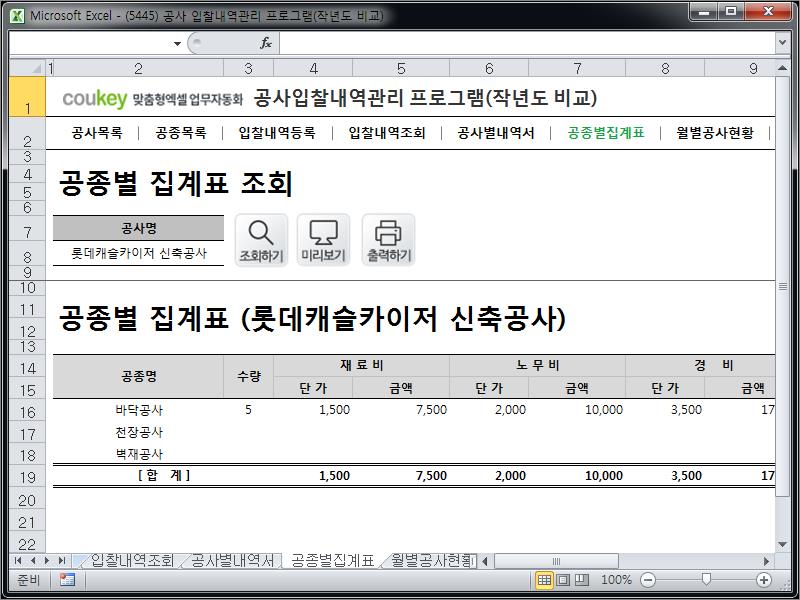
Task: Click the 100% zoom level
Action: point(616,580)
